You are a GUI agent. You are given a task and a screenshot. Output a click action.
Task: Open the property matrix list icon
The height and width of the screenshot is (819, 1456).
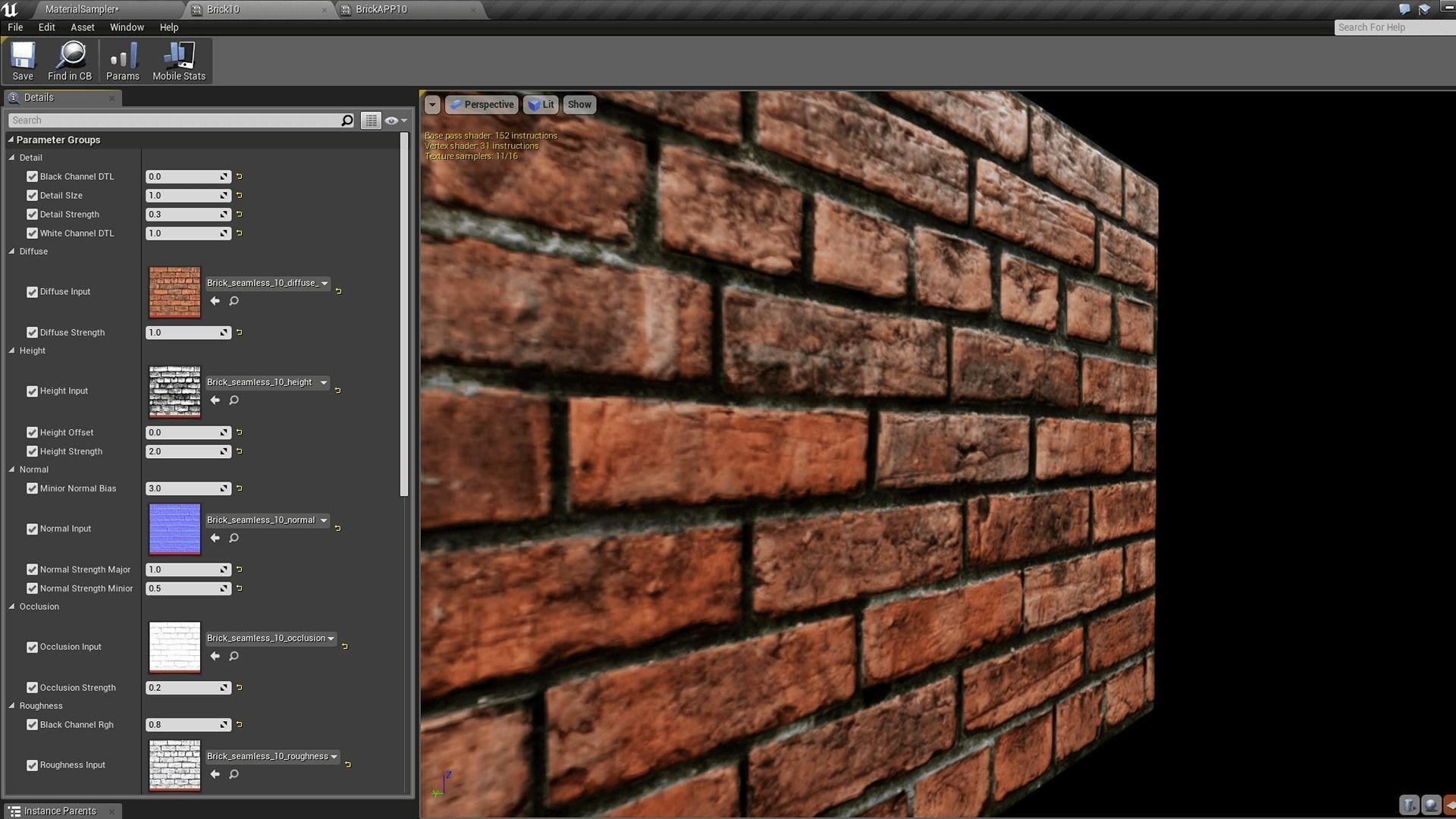tap(370, 120)
